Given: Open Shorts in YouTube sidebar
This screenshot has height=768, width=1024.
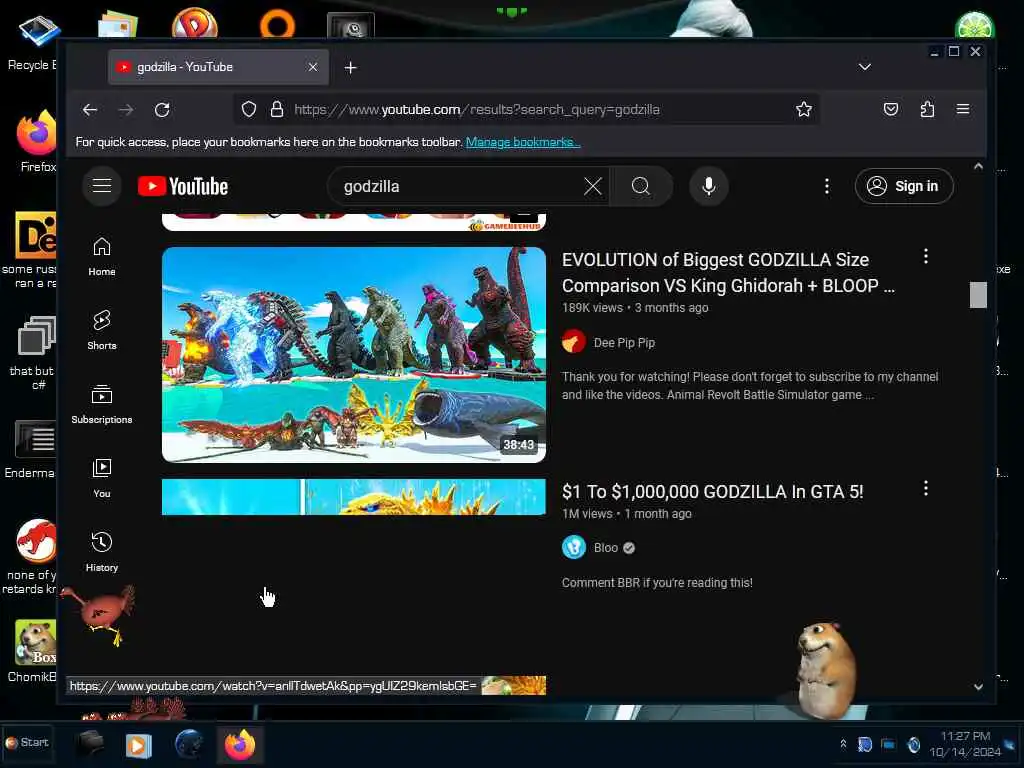Looking at the screenshot, I should click(x=102, y=330).
